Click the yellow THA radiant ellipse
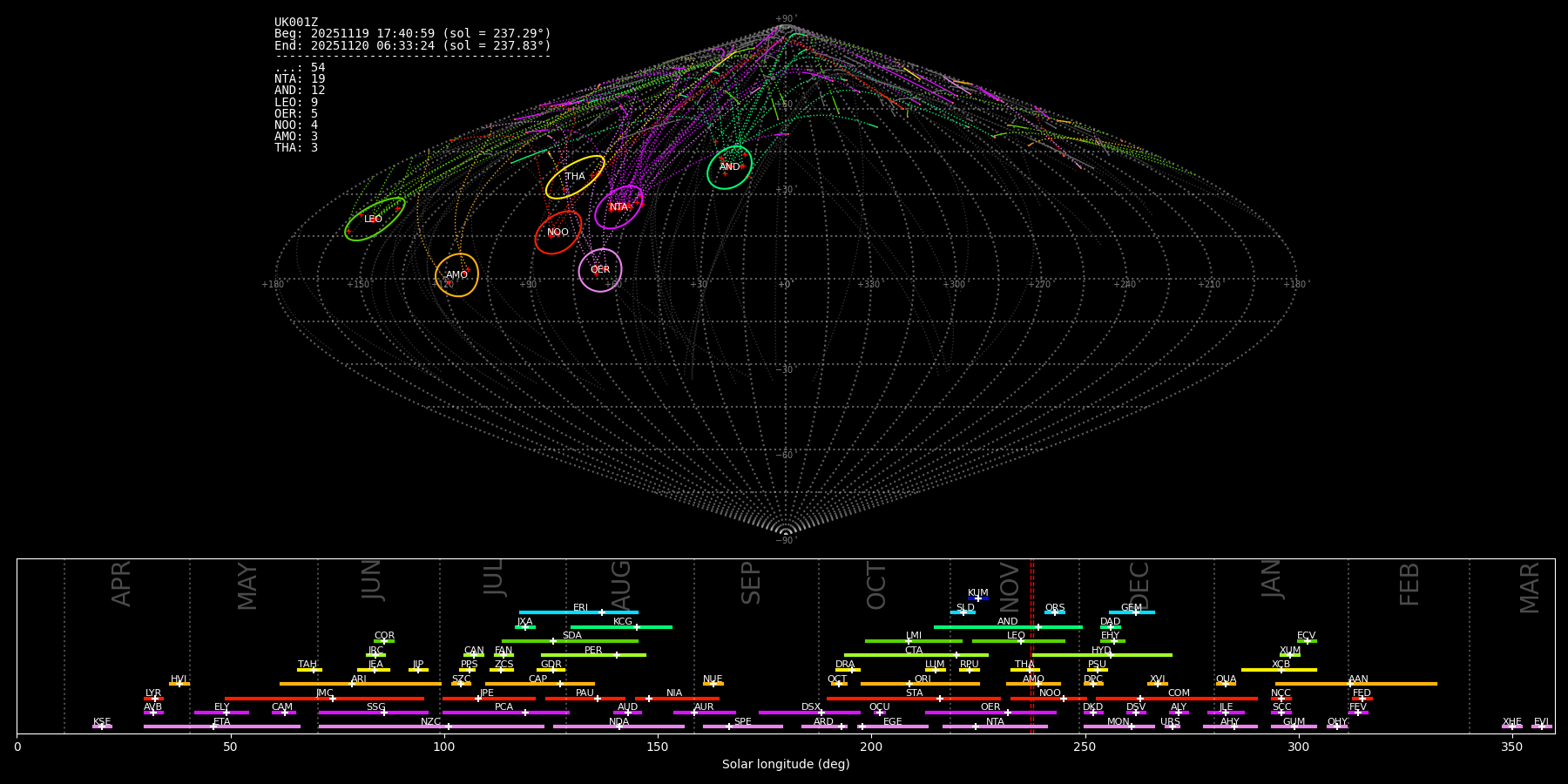1568x784 pixels. pyautogui.click(x=575, y=177)
